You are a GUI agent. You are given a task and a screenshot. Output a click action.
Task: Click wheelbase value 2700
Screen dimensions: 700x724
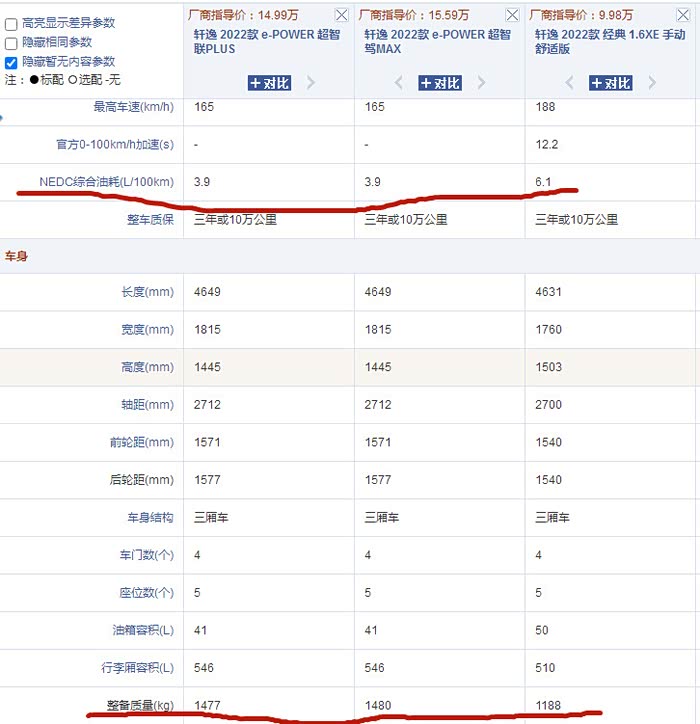(x=549, y=405)
